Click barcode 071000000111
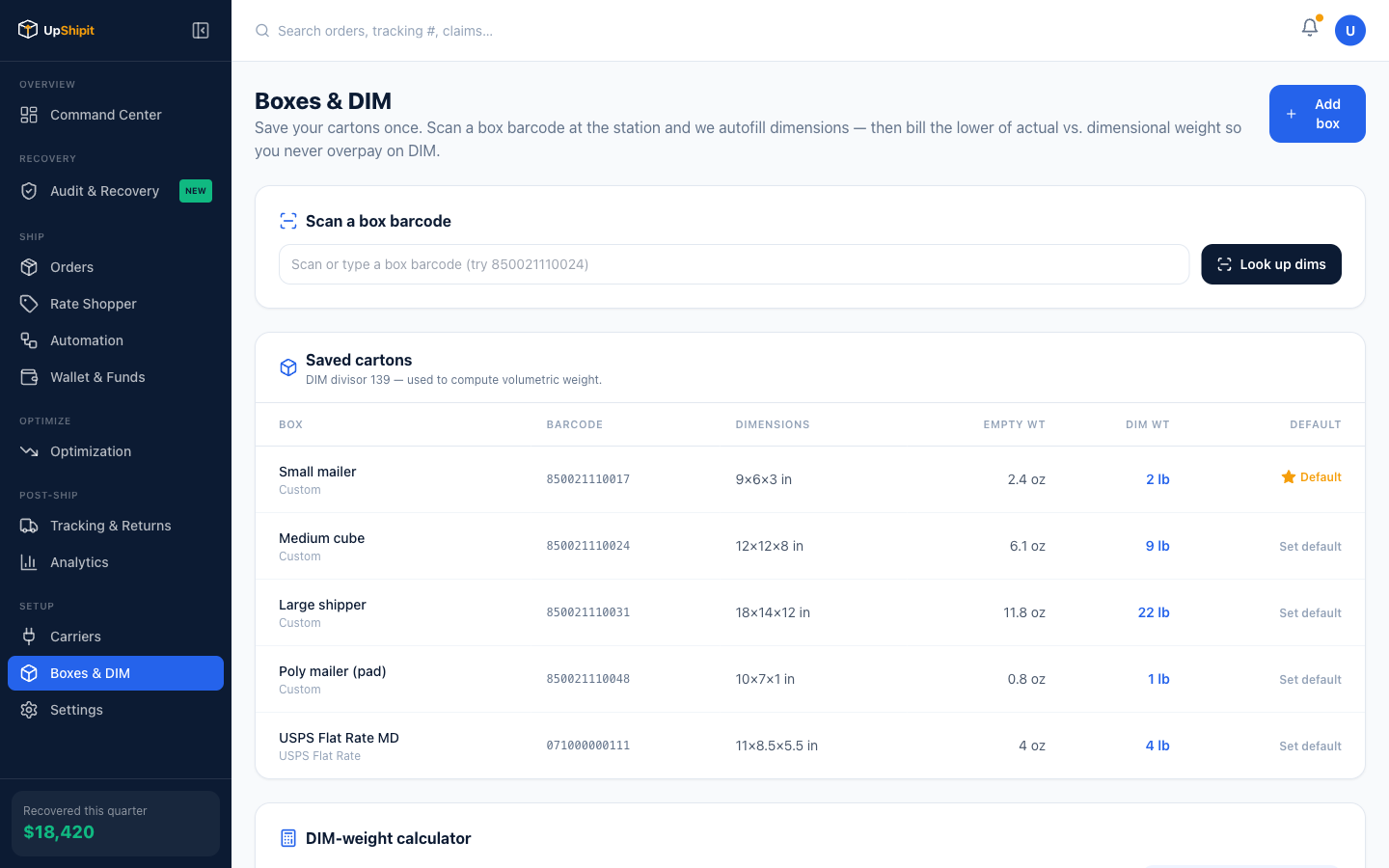The height and width of the screenshot is (868, 1389). click(x=588, y=746)
